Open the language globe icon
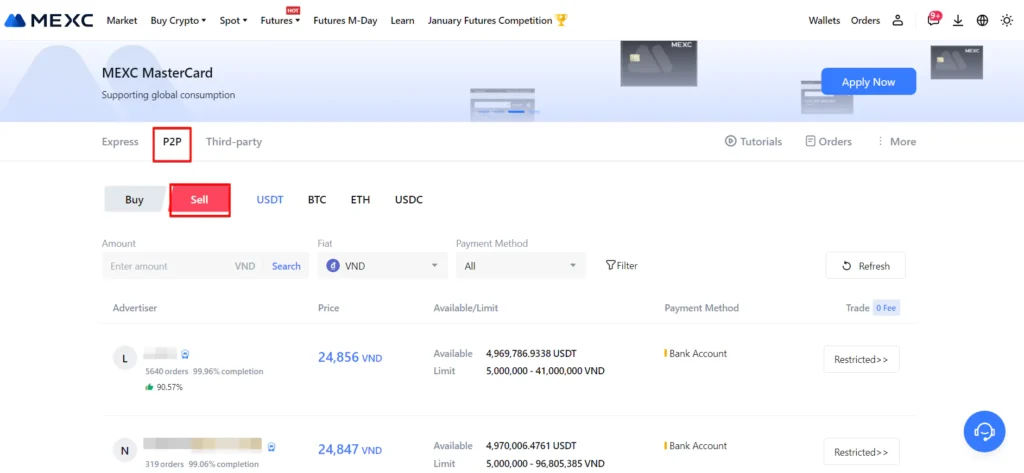Screen dimensions: 1024x473 pos(982,20)
